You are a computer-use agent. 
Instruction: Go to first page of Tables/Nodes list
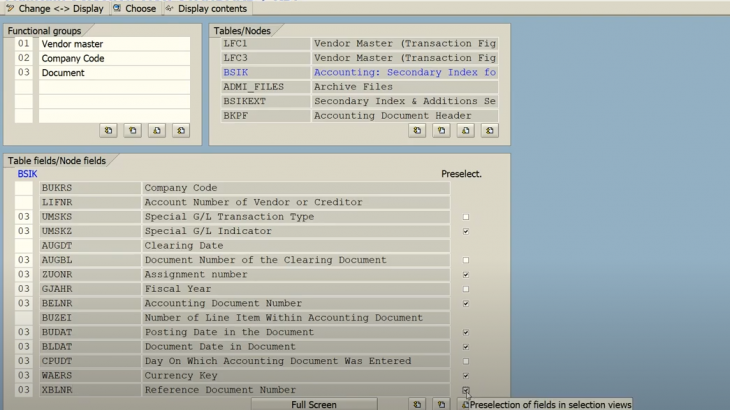(x=417, y=130)
